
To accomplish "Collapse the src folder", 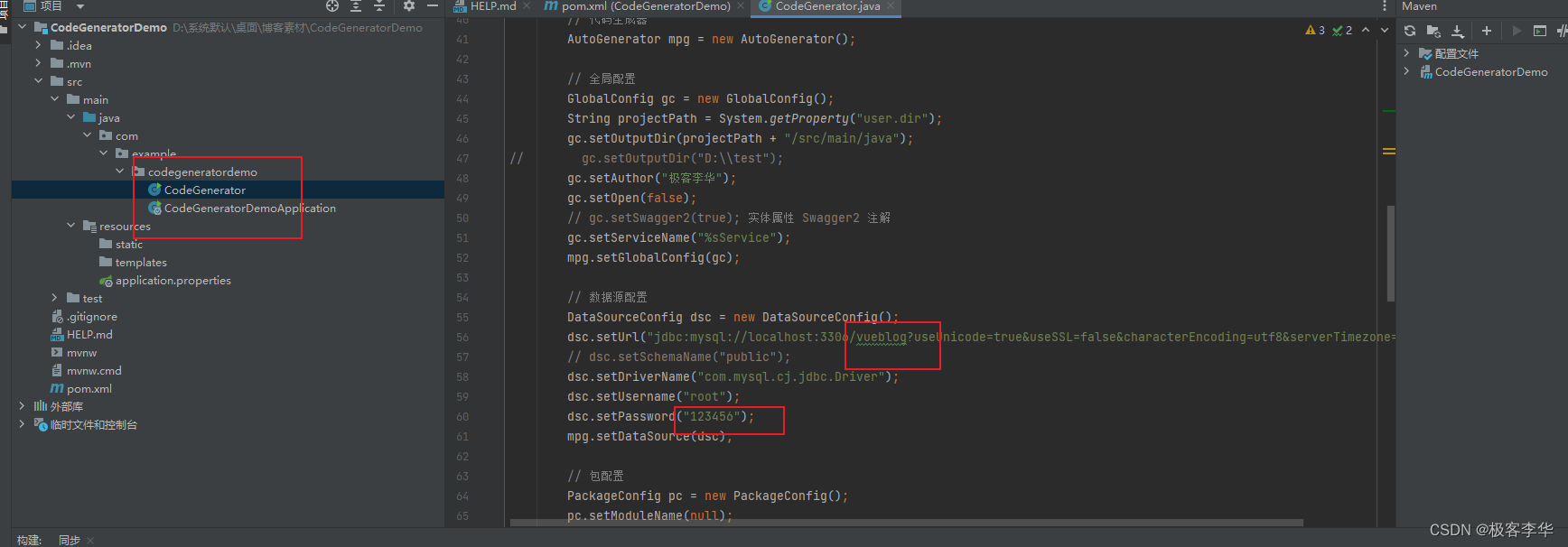I will coord(38,81).
